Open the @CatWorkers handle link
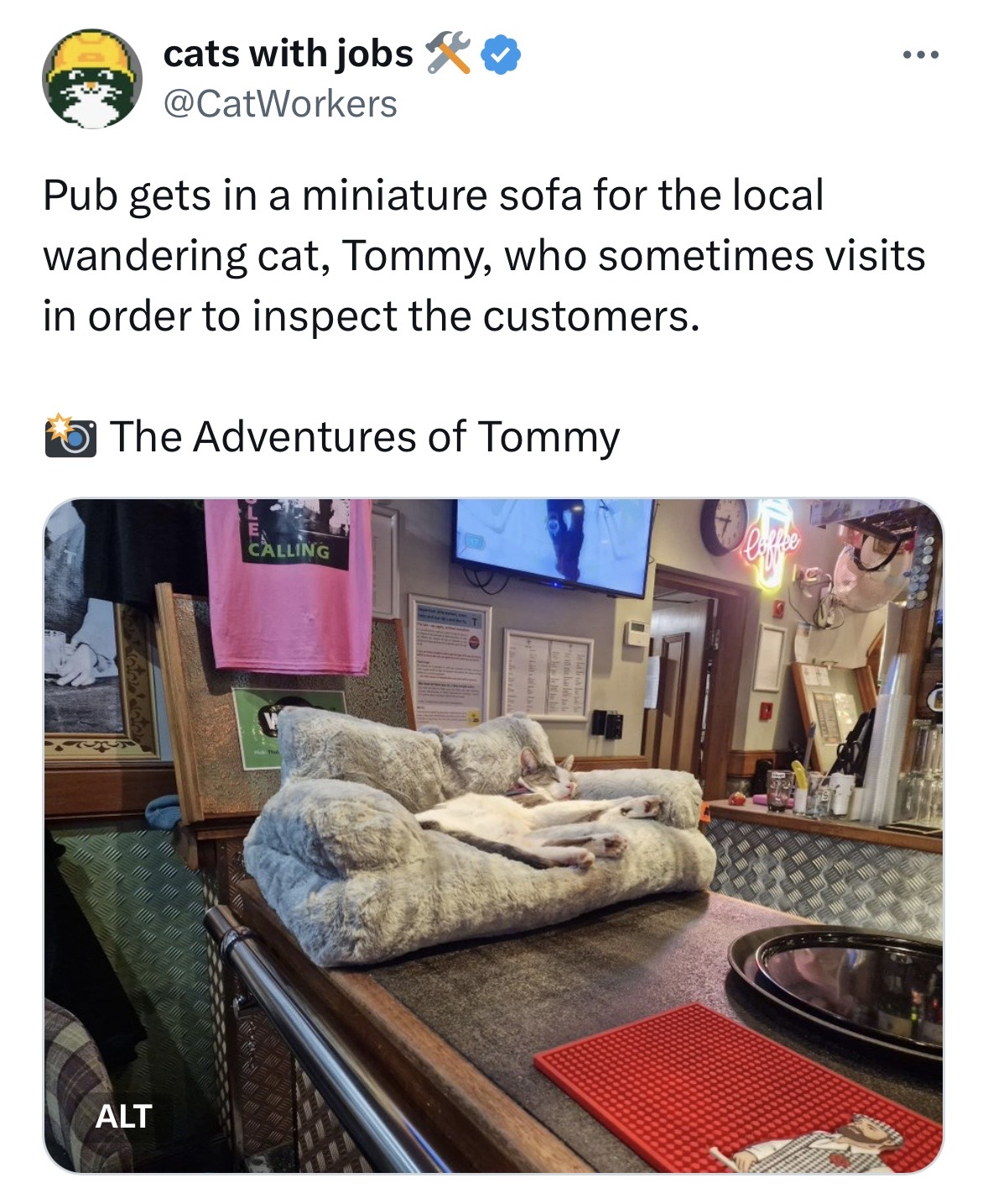988x1204 pixels. (280, 103)
